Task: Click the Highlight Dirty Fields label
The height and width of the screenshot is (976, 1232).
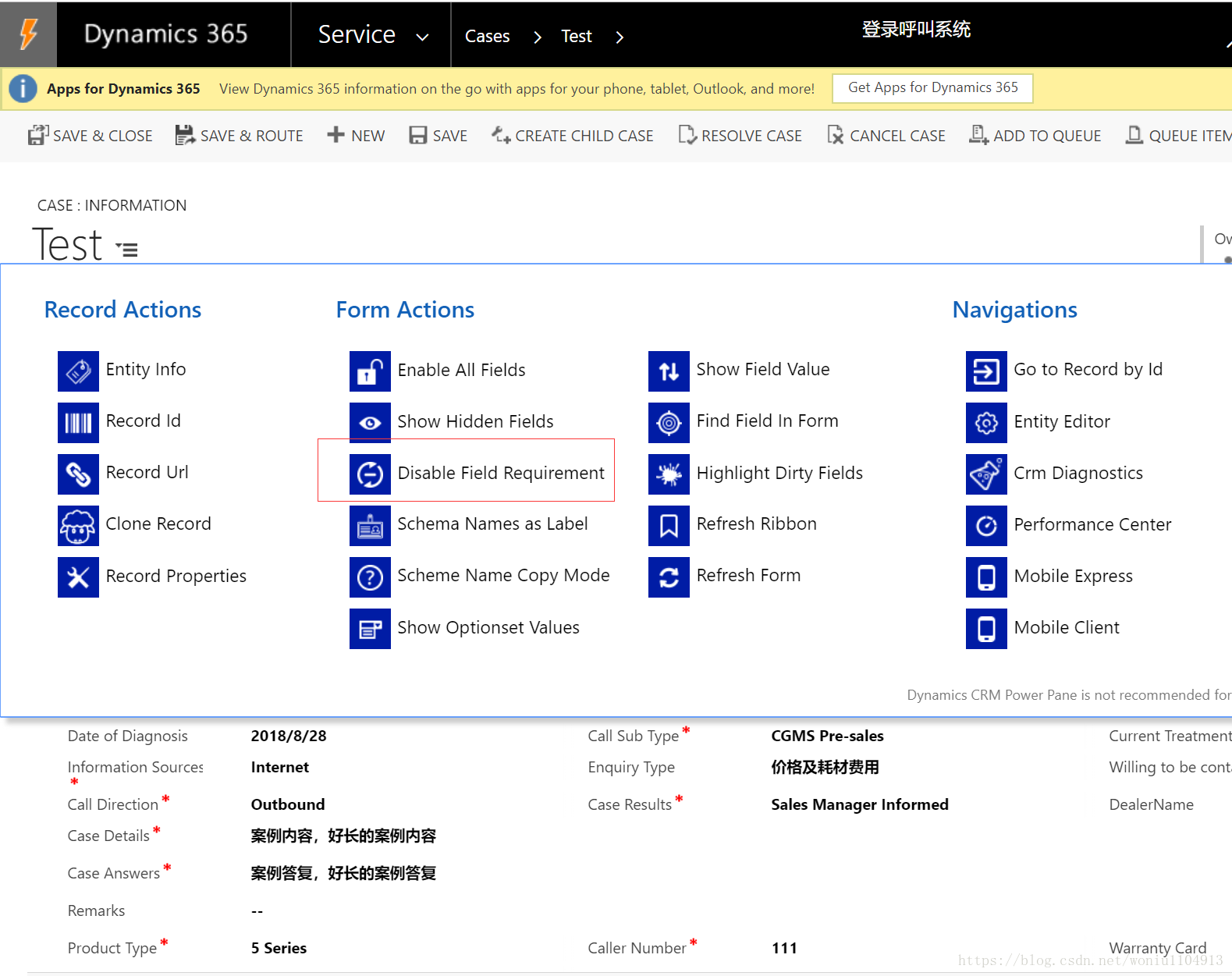Action: tap(779, 474)
